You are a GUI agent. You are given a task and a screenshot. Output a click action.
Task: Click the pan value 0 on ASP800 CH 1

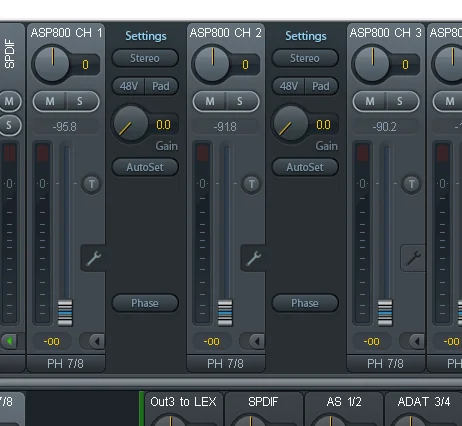coord(85,64)
